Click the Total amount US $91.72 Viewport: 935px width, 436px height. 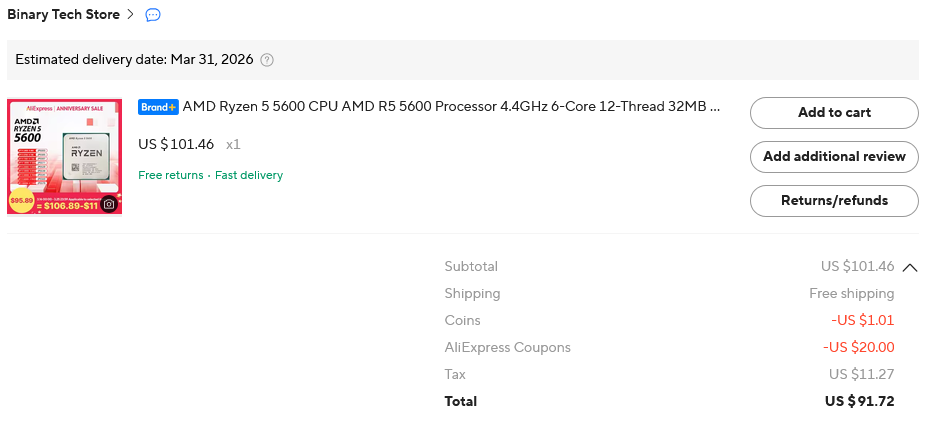pyautogui.click(x=860, y=401)
